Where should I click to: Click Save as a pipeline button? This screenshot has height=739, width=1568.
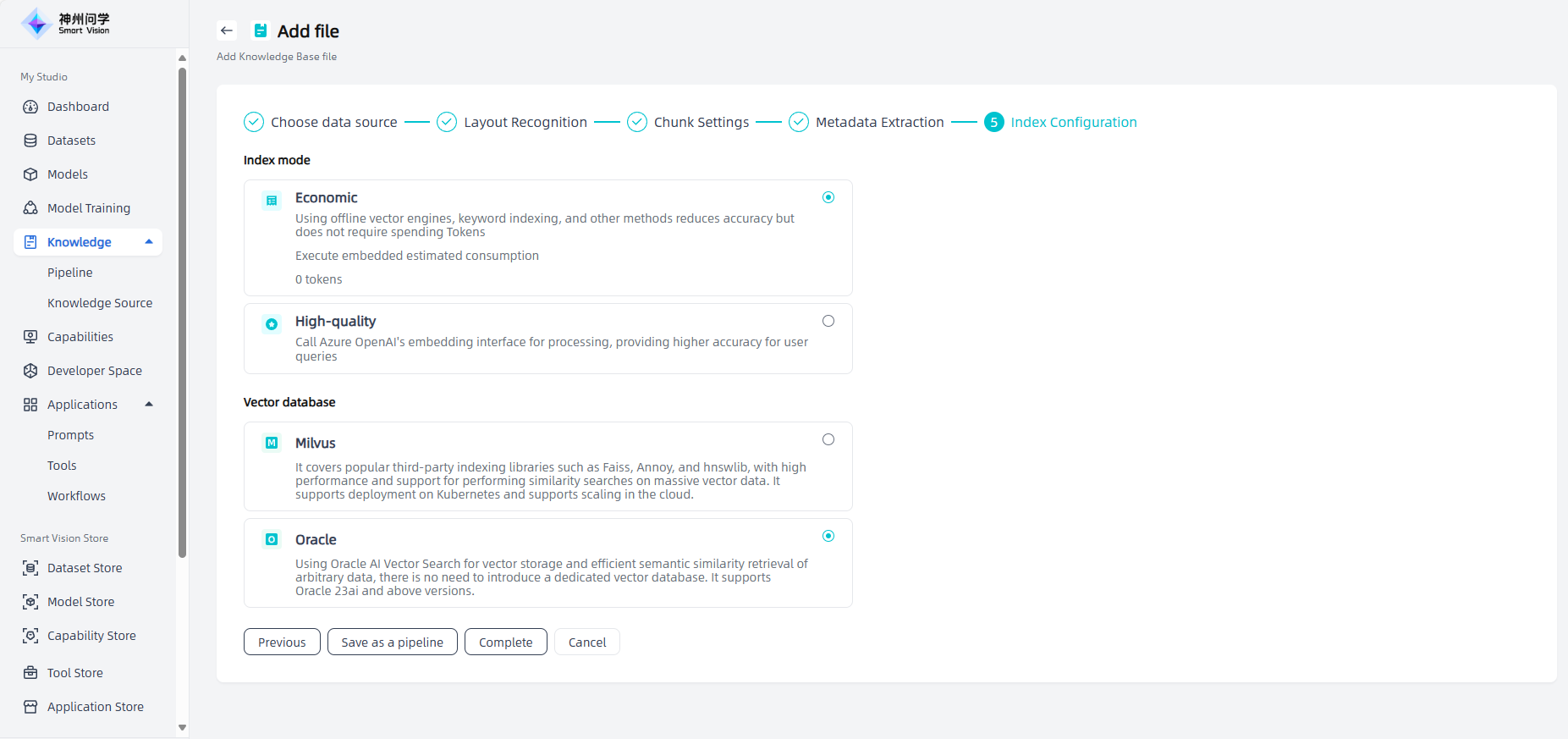(393, 642)
